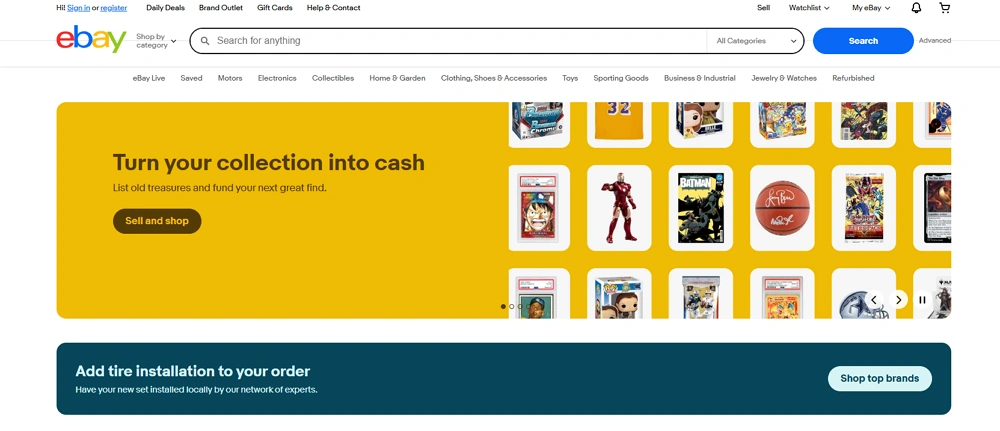
Task: Open the Batman comic thumbnail
Action: coord(700,208)
